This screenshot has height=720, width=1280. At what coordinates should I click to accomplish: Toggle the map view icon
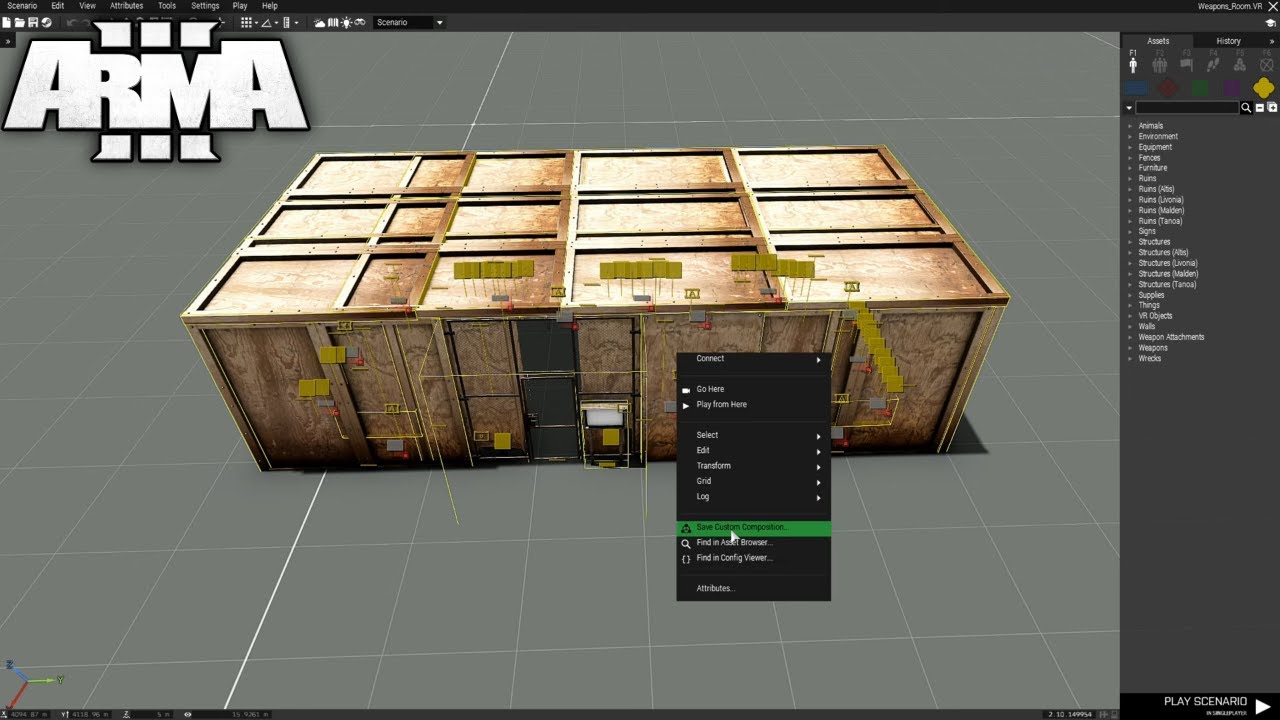(x=333, y=23)
